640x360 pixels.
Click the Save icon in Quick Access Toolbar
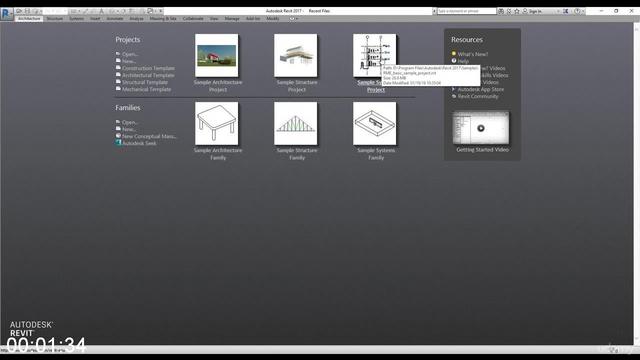pos(27,11)
